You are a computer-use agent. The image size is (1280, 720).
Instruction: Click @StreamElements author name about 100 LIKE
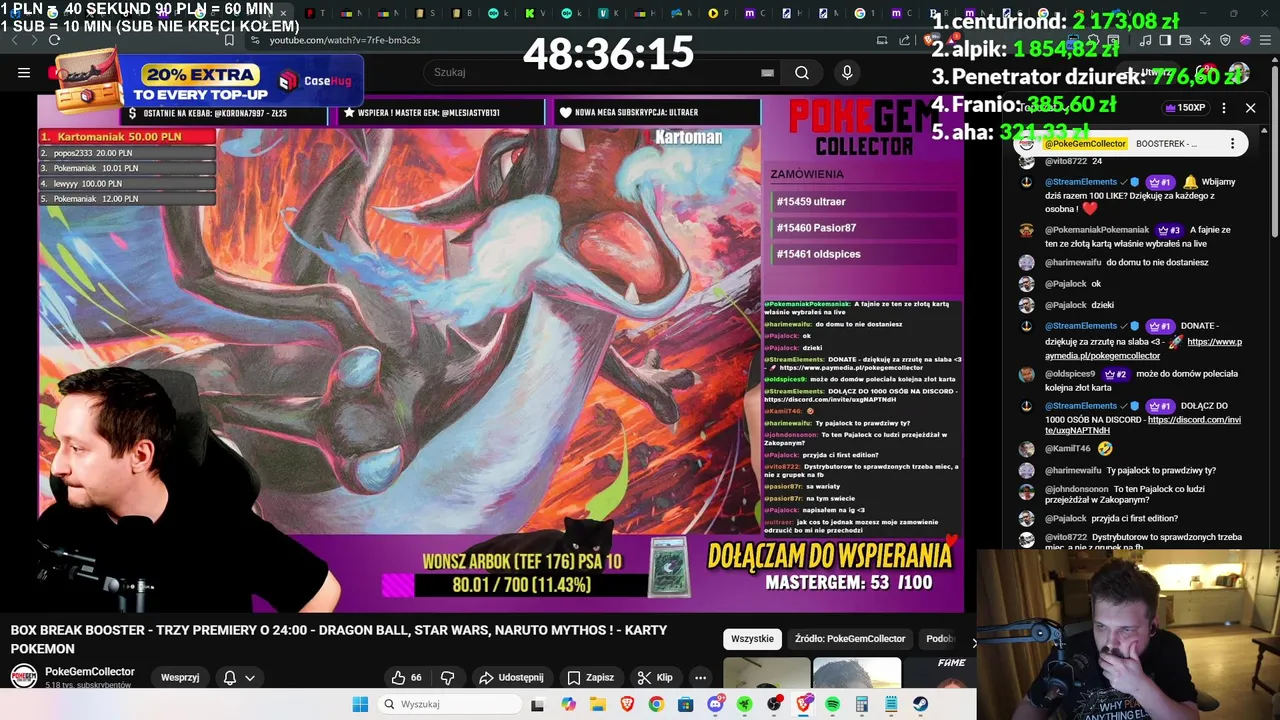click(x=1081, y=182)
